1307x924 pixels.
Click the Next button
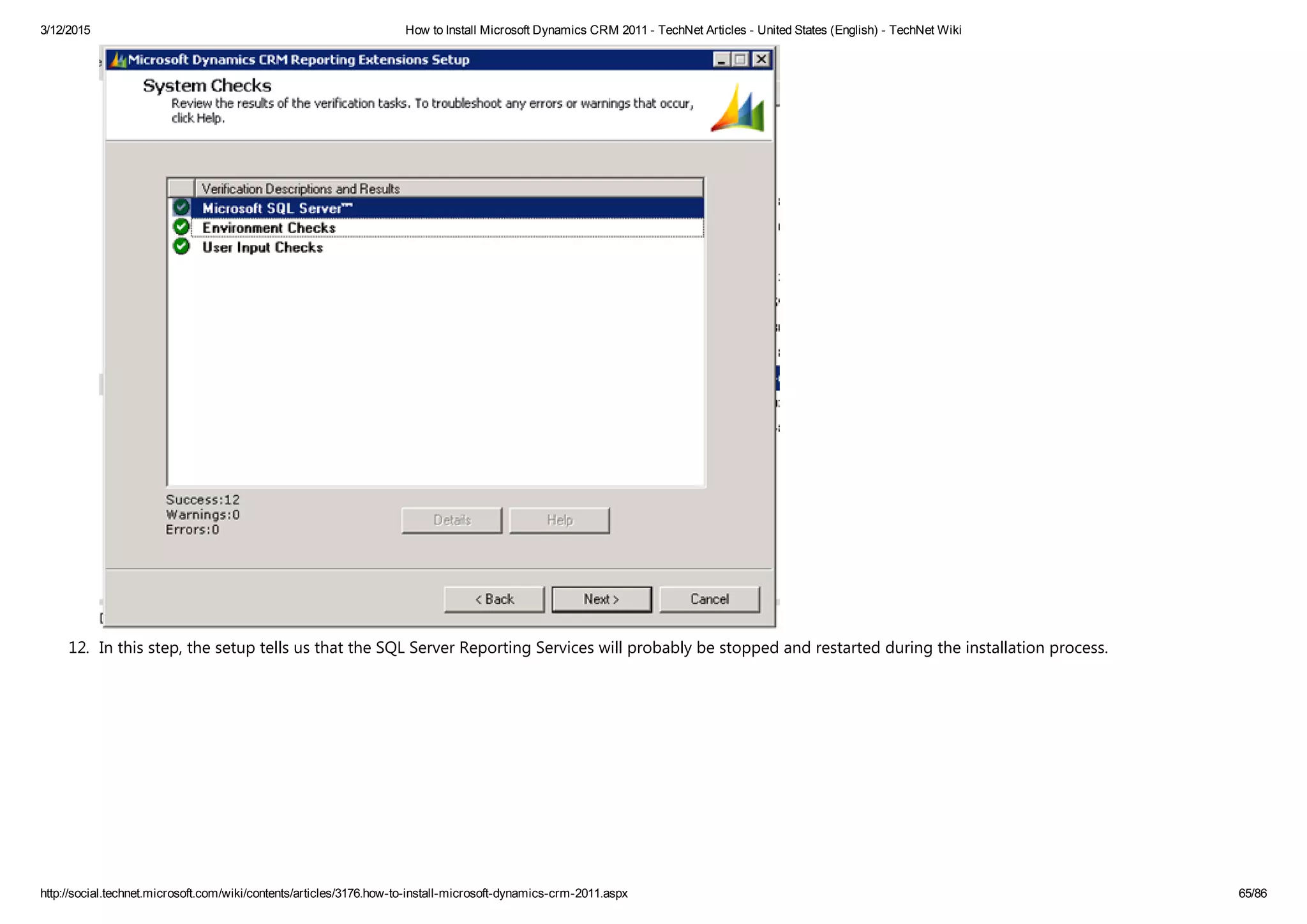point(601,599)
